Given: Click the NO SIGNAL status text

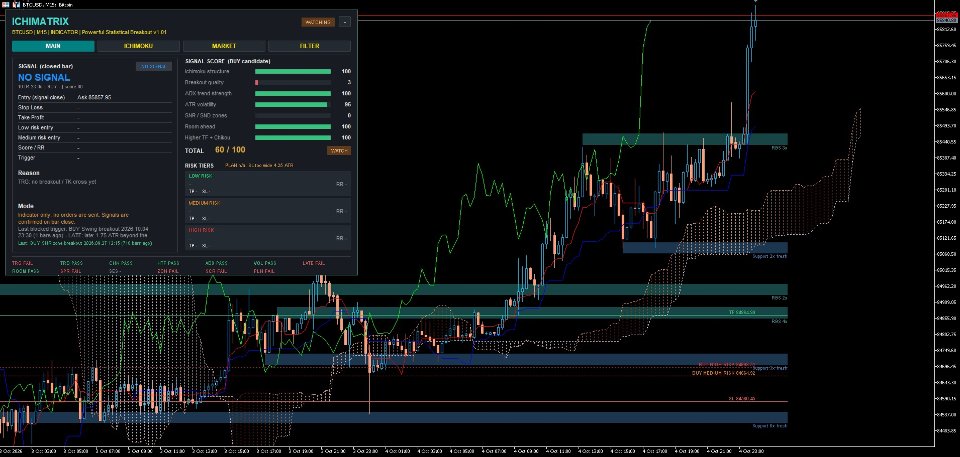Looking at the screenshot, I should click(44, 78).
